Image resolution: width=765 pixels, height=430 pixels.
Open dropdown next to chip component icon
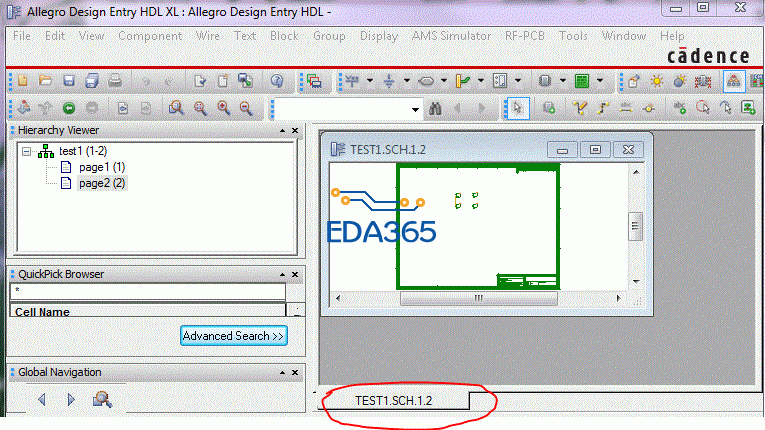pos(563,81)
